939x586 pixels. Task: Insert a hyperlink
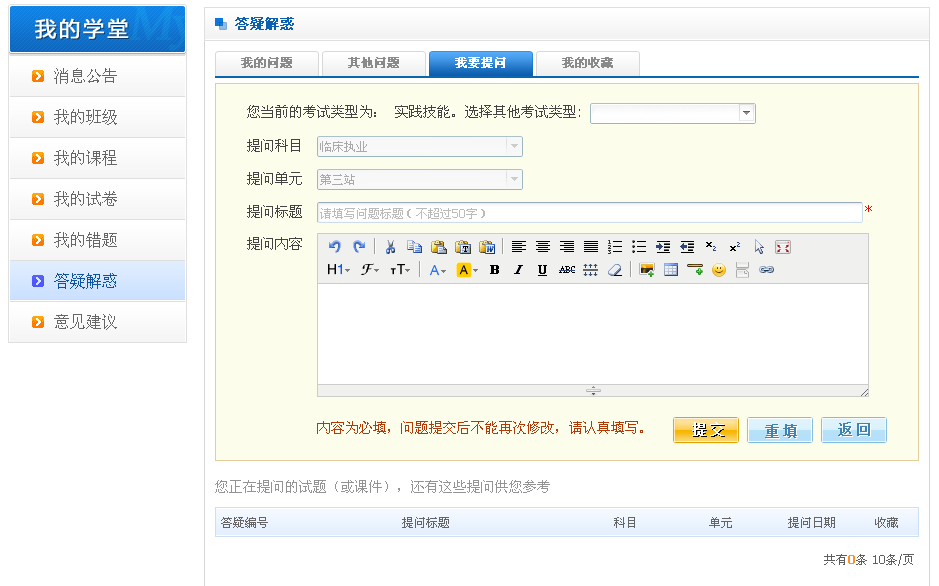pyautogui.click(x=767, y=270)
